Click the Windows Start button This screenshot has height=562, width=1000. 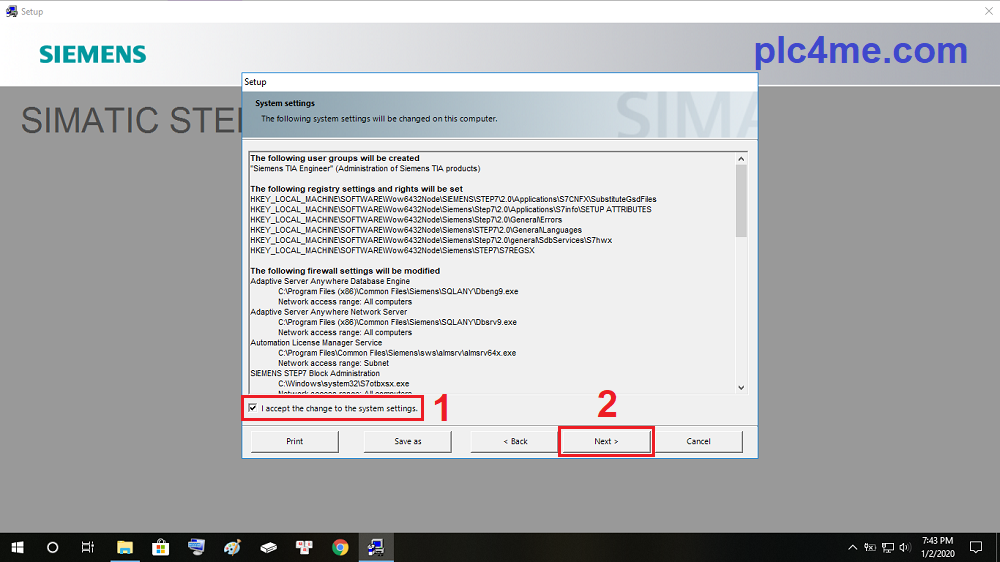[17, 547]
